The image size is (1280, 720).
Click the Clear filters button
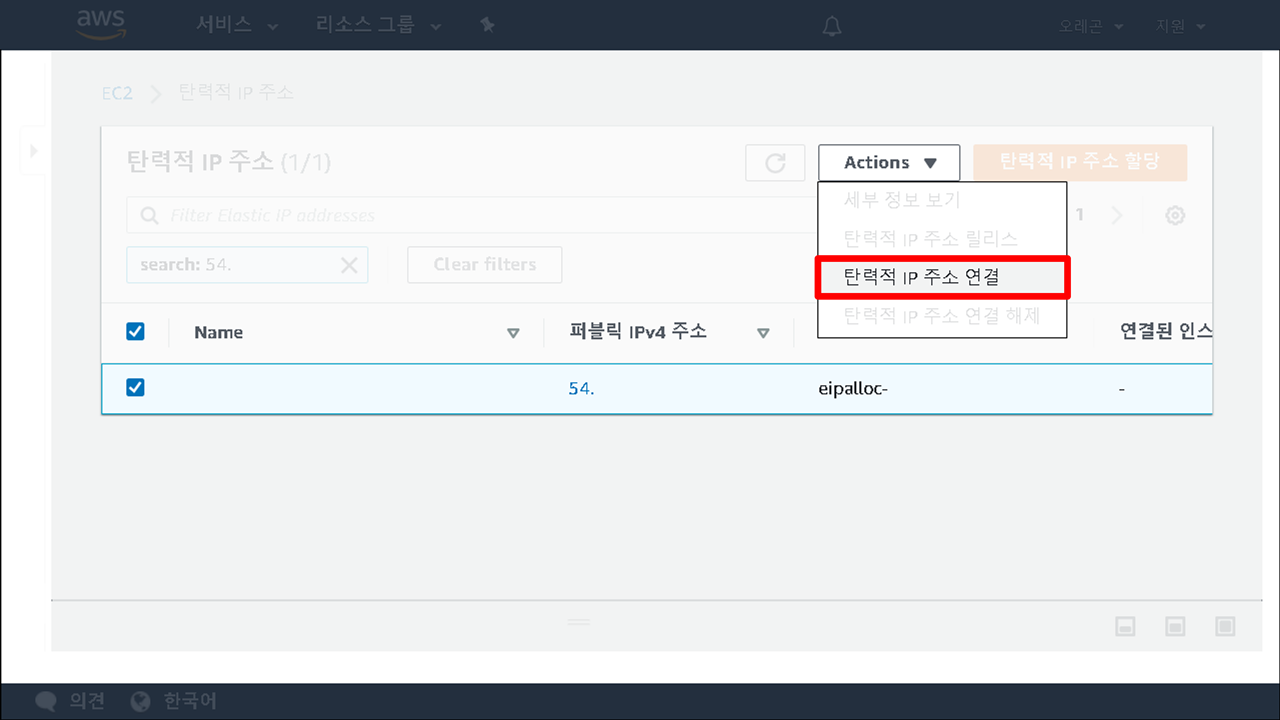(x=485, y=265)
